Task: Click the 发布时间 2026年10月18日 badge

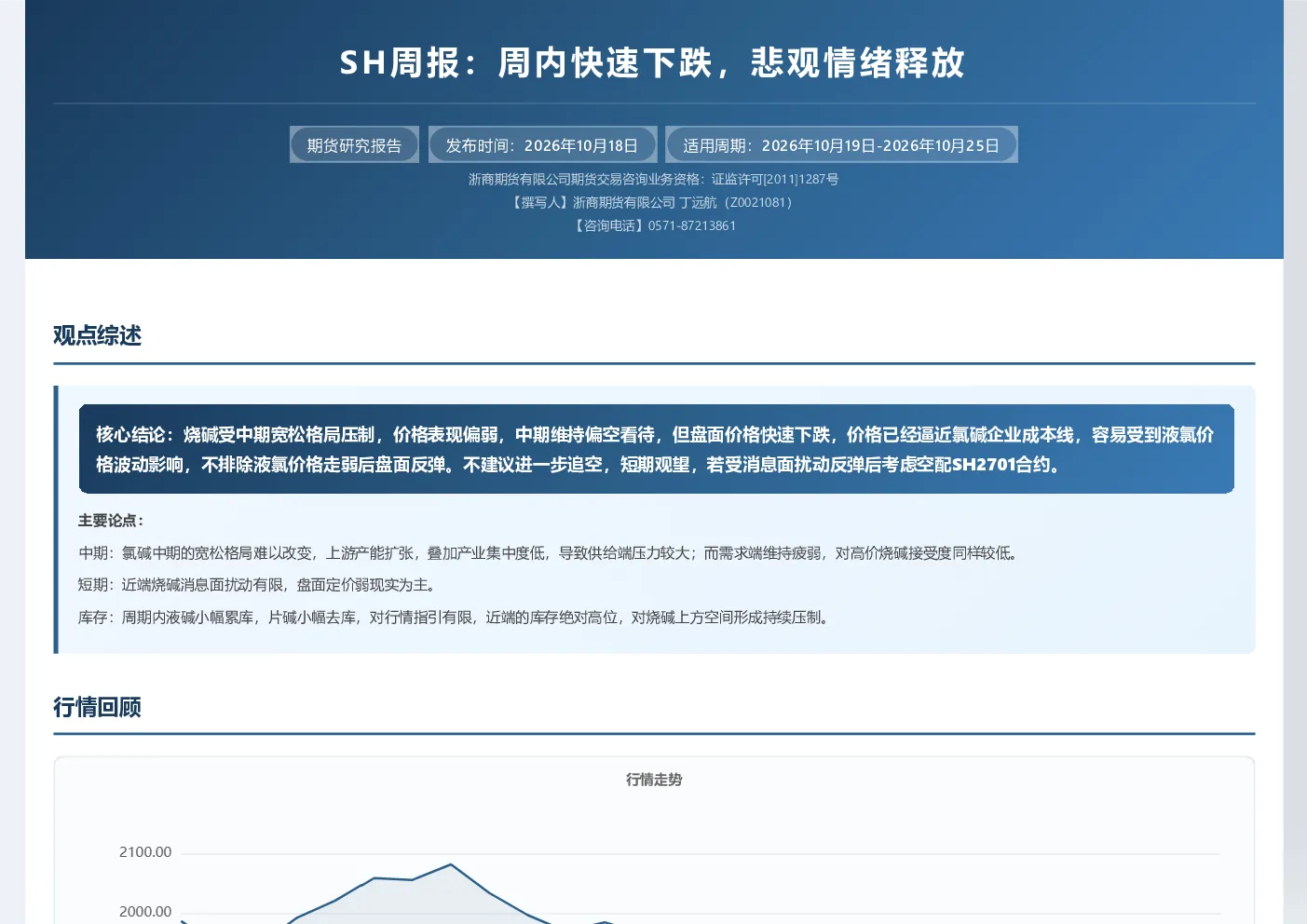Action: click(x=542, y=144)
